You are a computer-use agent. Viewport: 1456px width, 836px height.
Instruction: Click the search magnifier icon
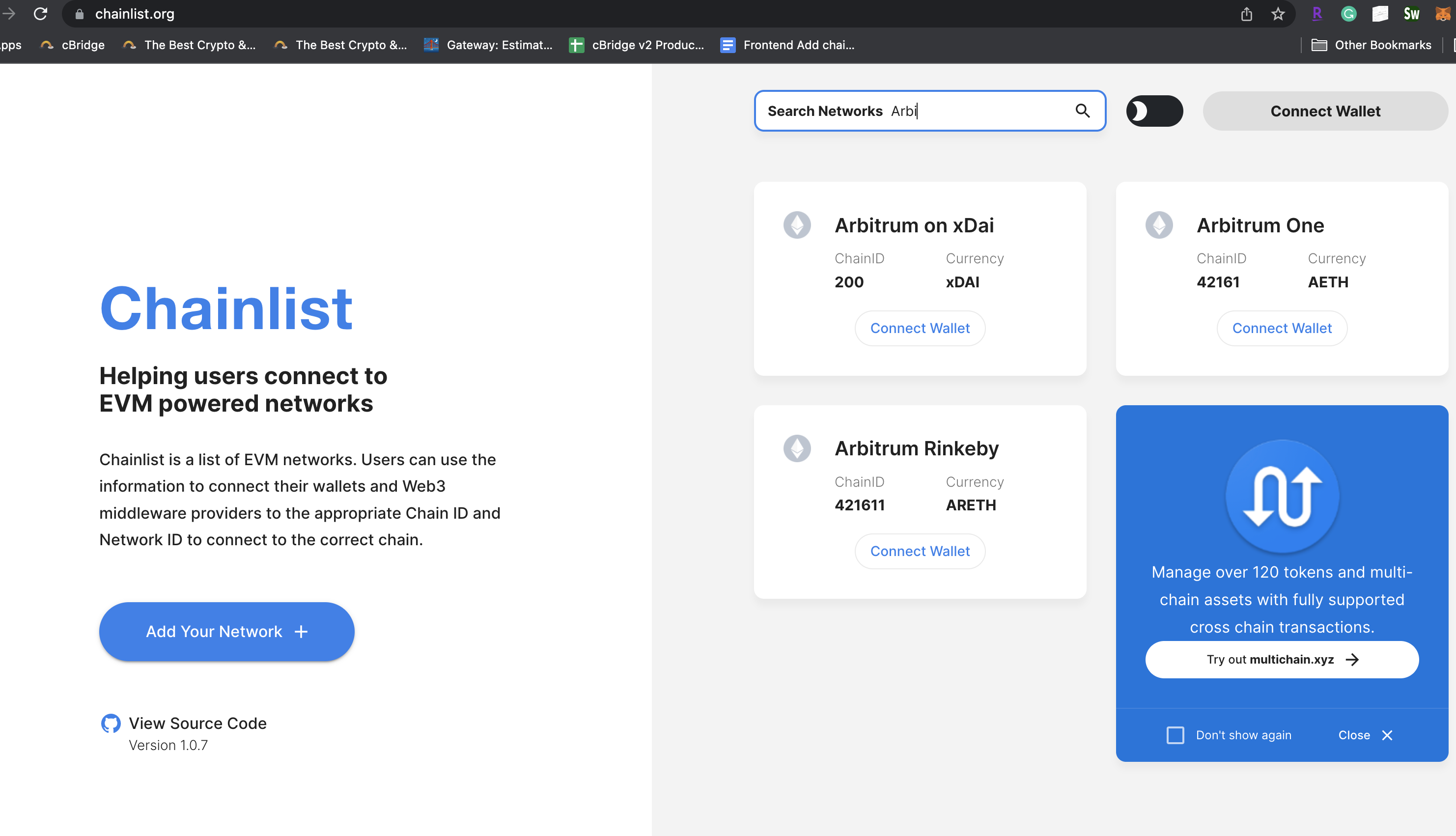pyautogui.click(x=1082, y=111)
